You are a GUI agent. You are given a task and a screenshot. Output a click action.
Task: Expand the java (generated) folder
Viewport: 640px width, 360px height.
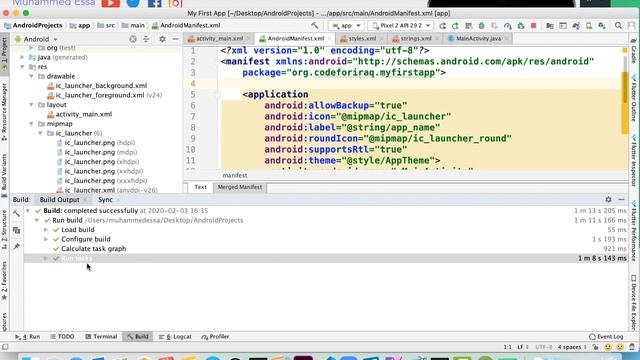click(x=22, y=58)
